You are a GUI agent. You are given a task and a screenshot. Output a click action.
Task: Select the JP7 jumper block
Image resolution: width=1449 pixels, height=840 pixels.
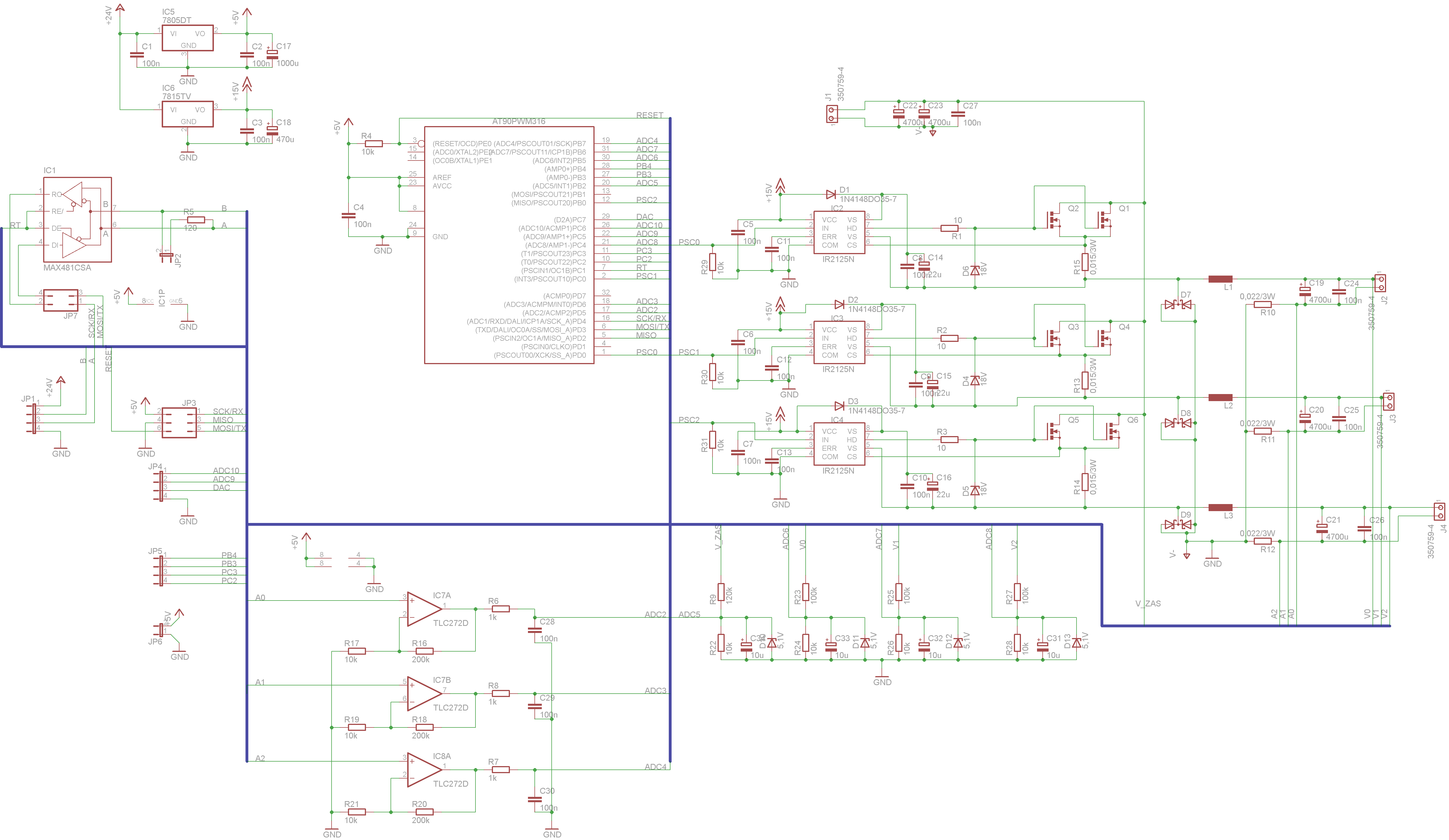(61, 300)
